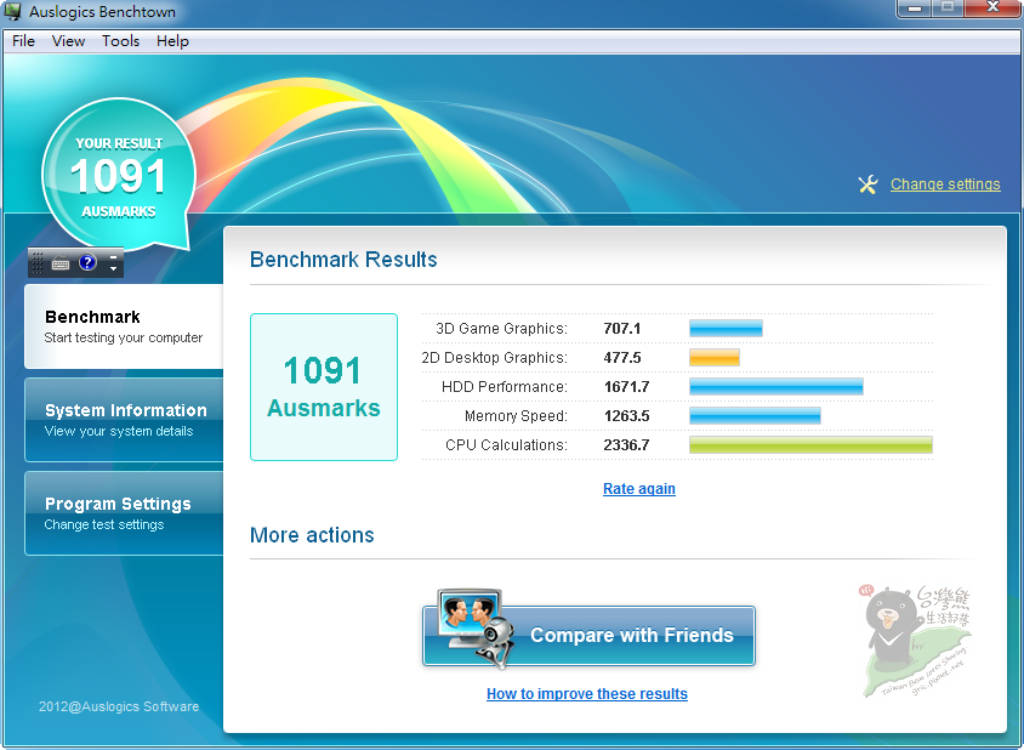Switch to the System Information tab
The height and width of the screenshot is (750, 1024).
[x=124, y=419]
